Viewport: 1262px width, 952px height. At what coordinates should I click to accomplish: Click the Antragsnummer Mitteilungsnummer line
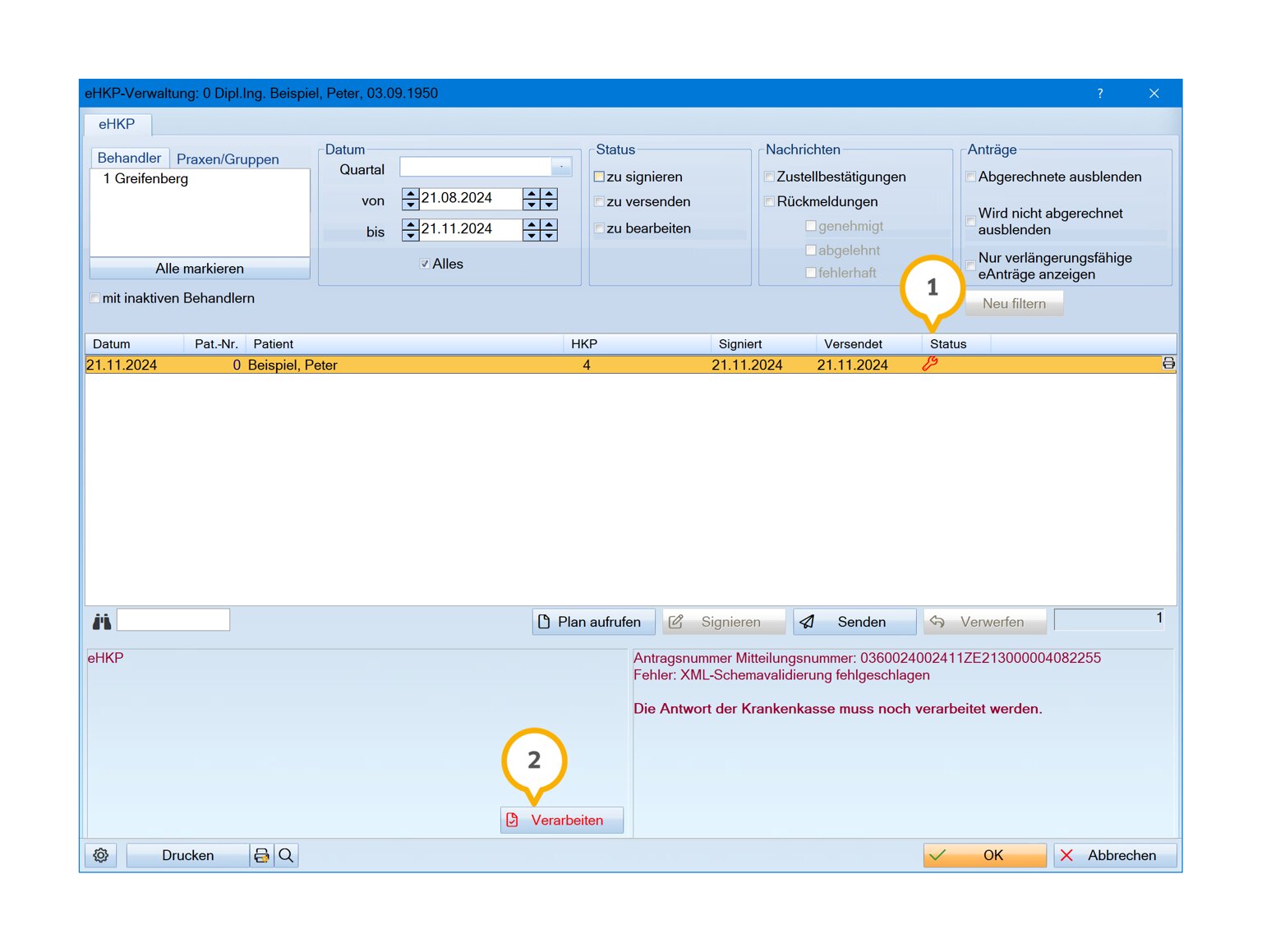(867, 658)
